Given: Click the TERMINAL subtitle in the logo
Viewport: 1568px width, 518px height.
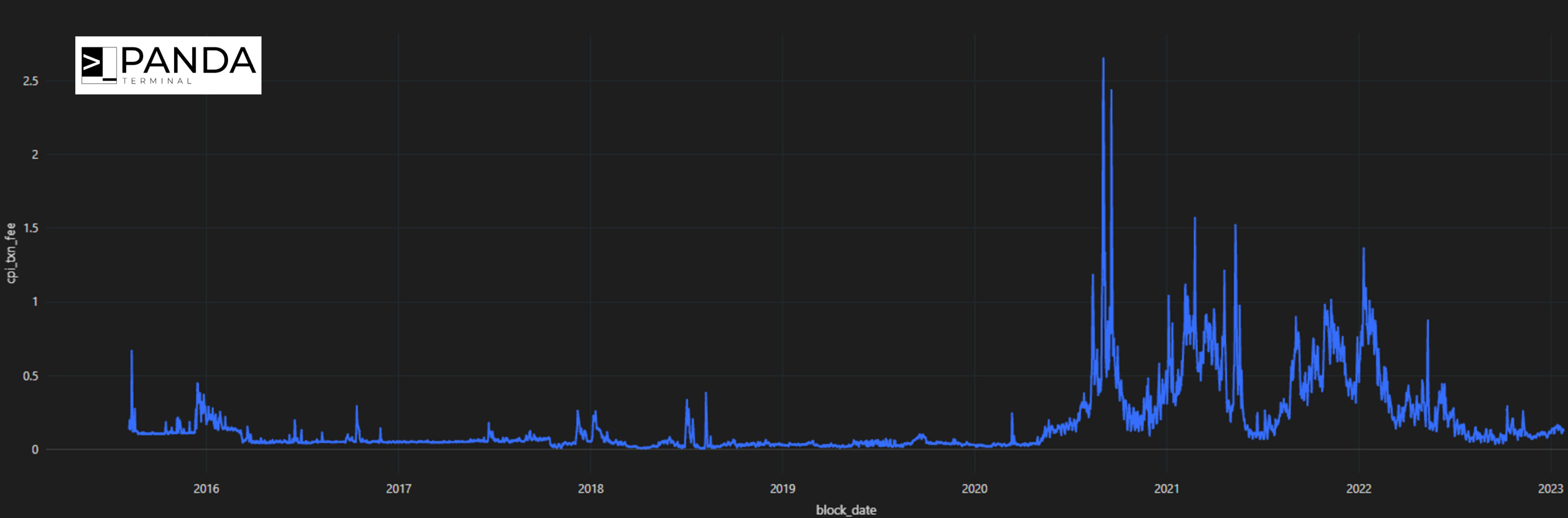Looking at the screenshot, I should point(157,81).
